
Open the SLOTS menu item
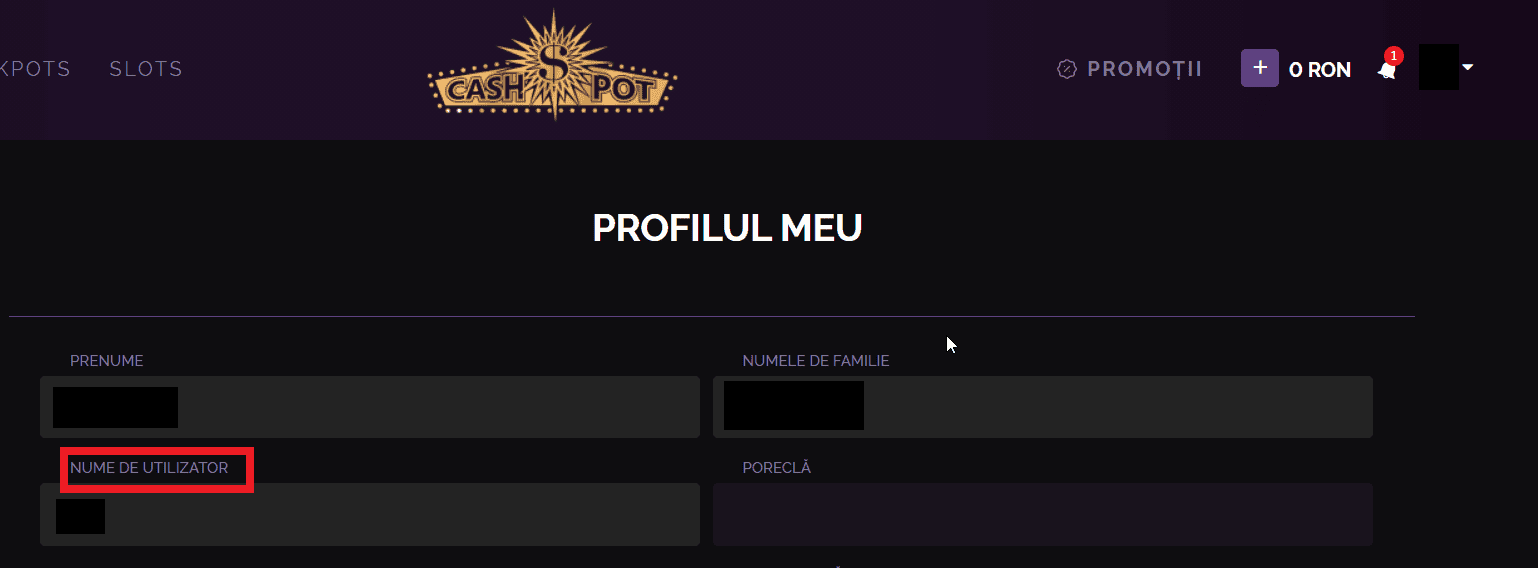[146, 69]
